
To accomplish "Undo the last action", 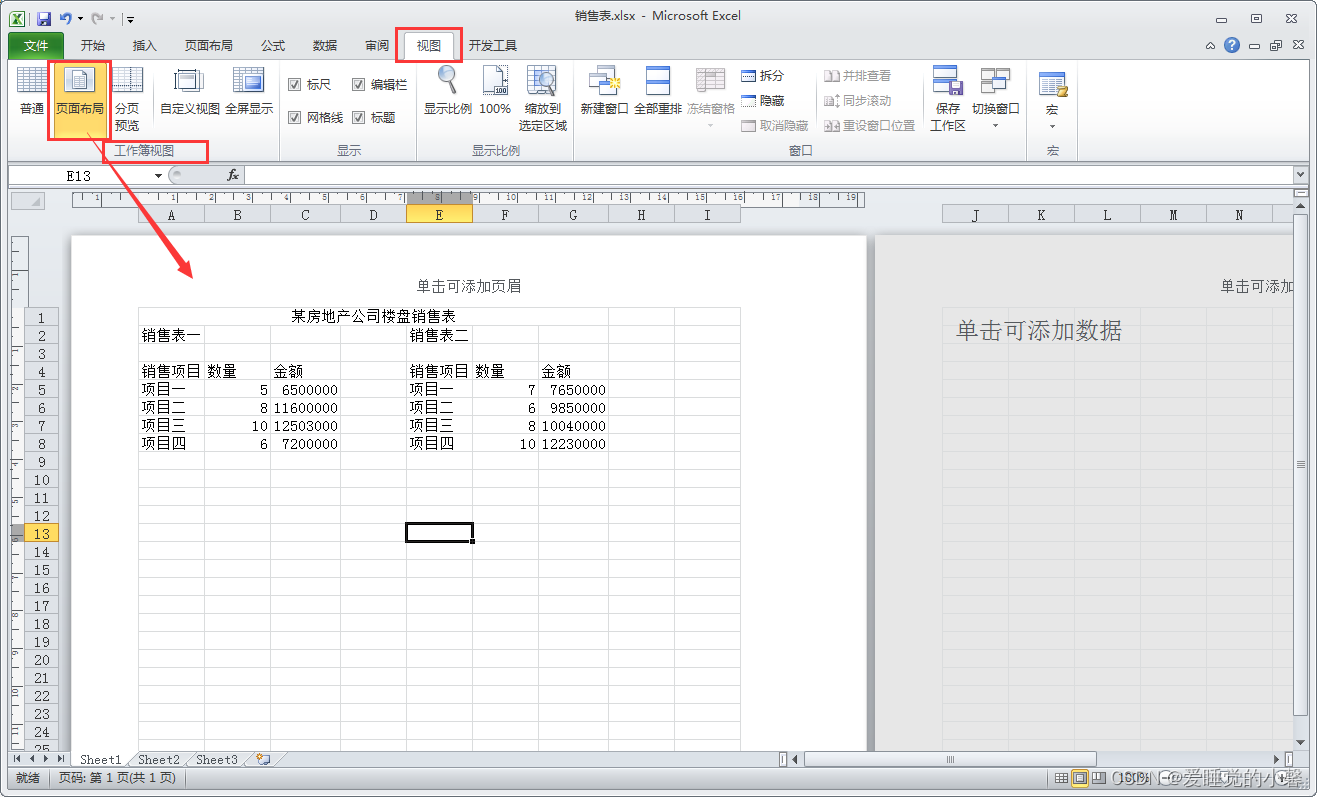I will pyautogui.click(x=66, y=18).
